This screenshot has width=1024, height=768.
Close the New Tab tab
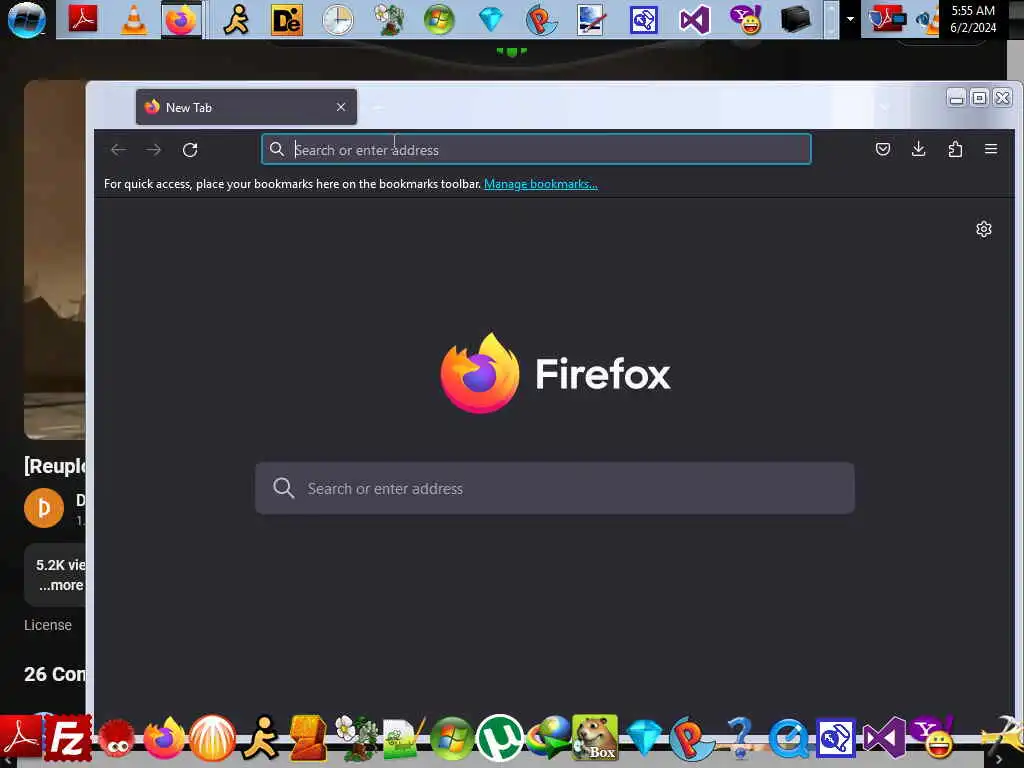[x=341, y=107]
